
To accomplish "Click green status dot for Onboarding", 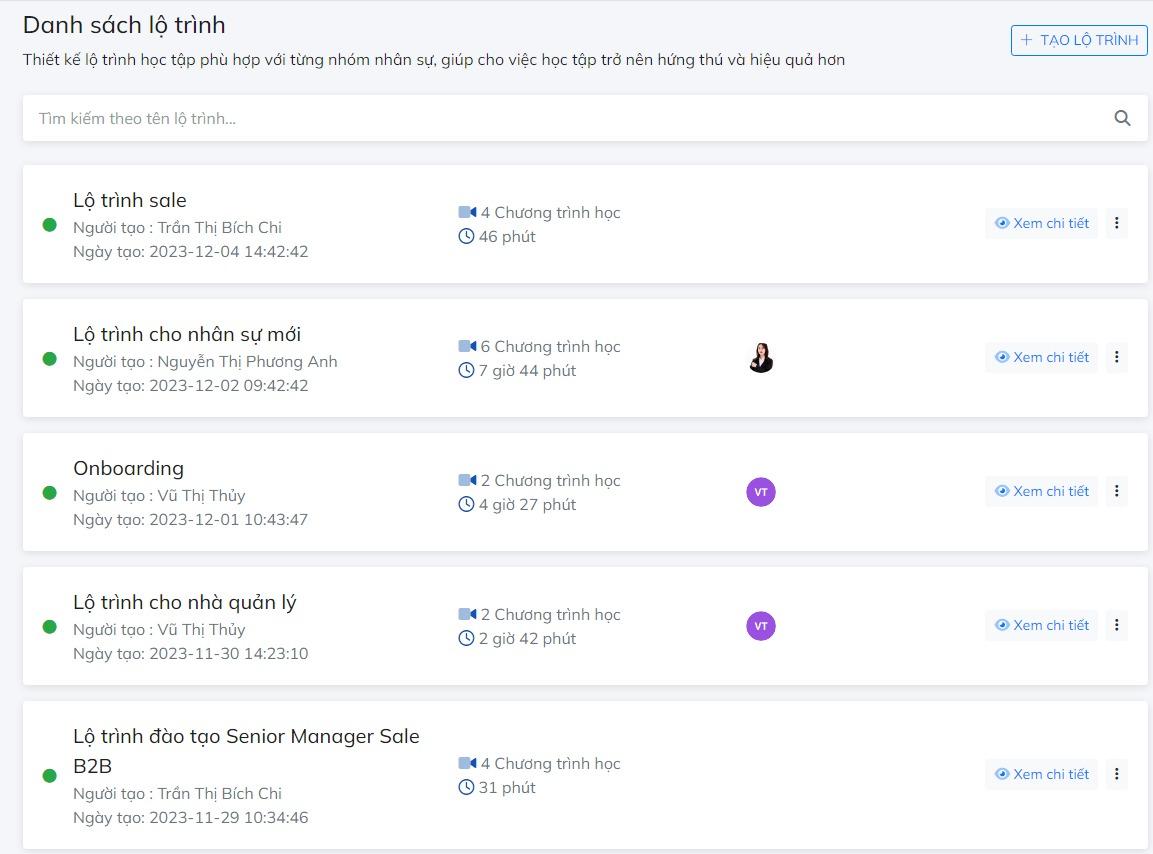I will click(49, 492).
